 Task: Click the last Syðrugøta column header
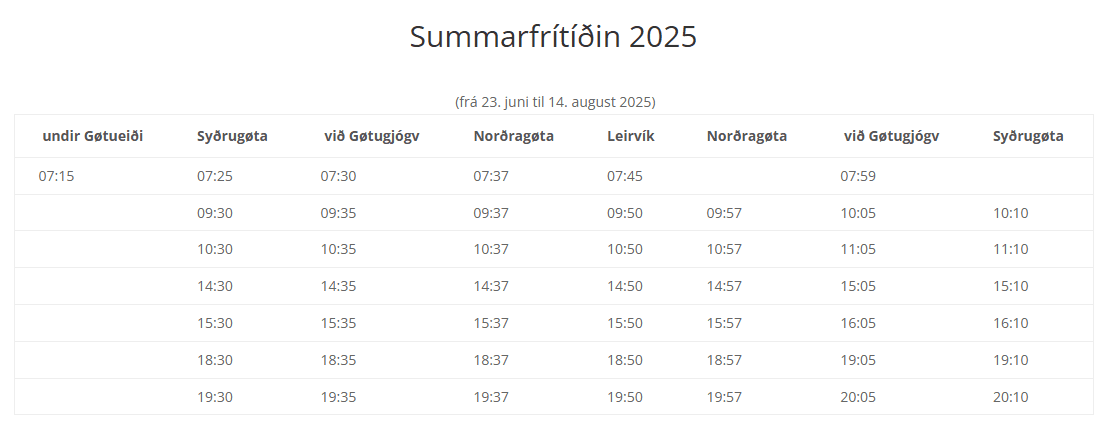coord(1028,136)
